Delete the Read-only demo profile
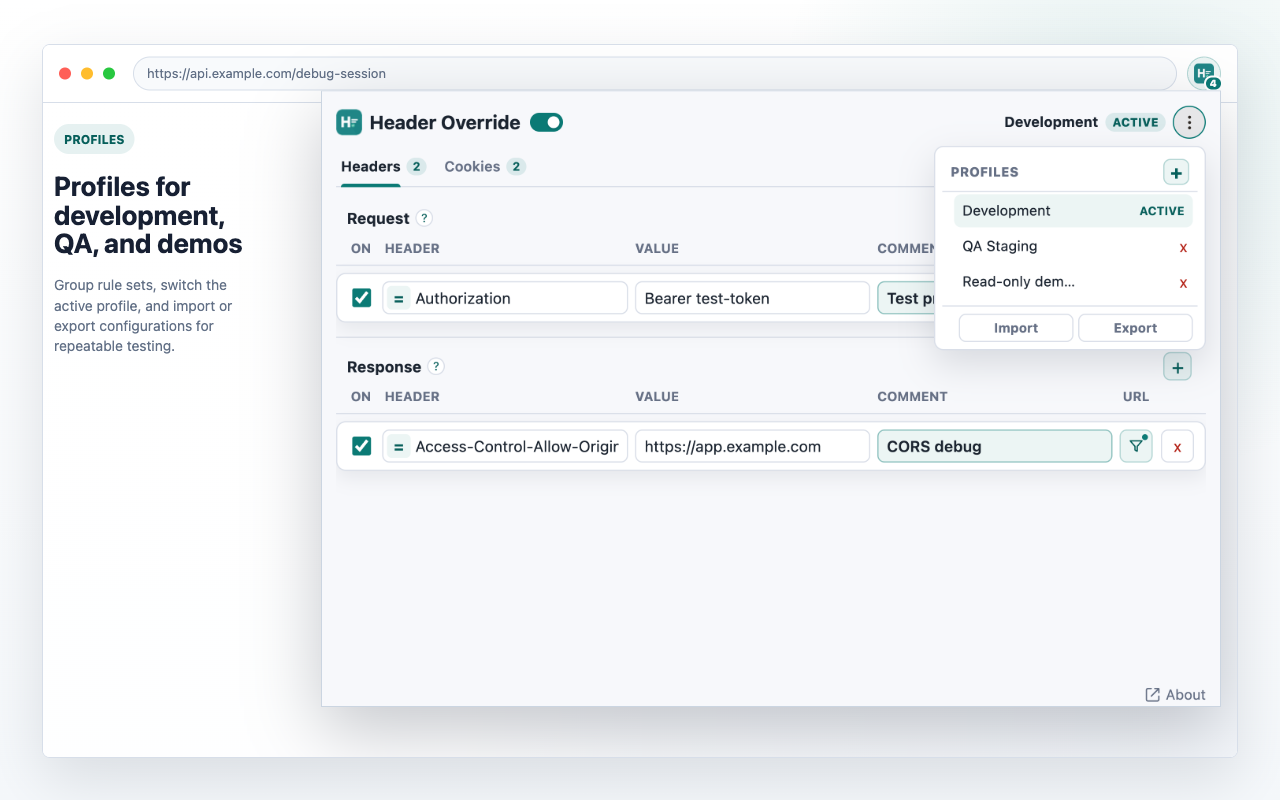 [1183, 283]
